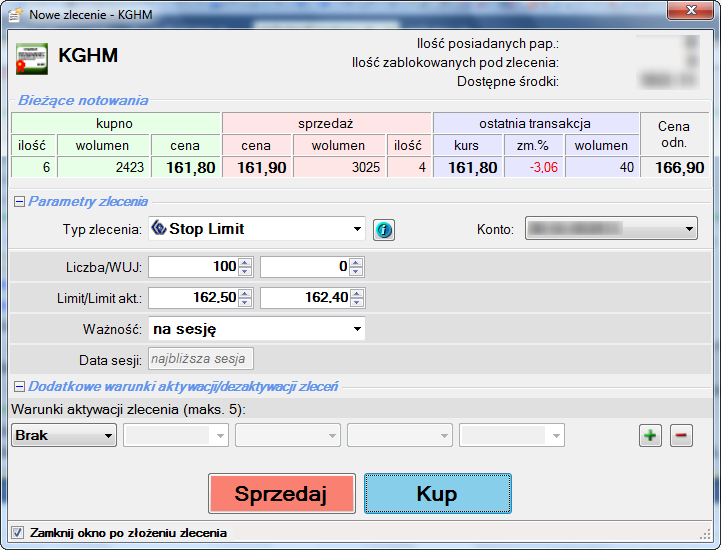Decrease the Liczba quantity of 100
The height and width of the screenshot is (550, 721).
pyautogui.click(x=245, y=271)
